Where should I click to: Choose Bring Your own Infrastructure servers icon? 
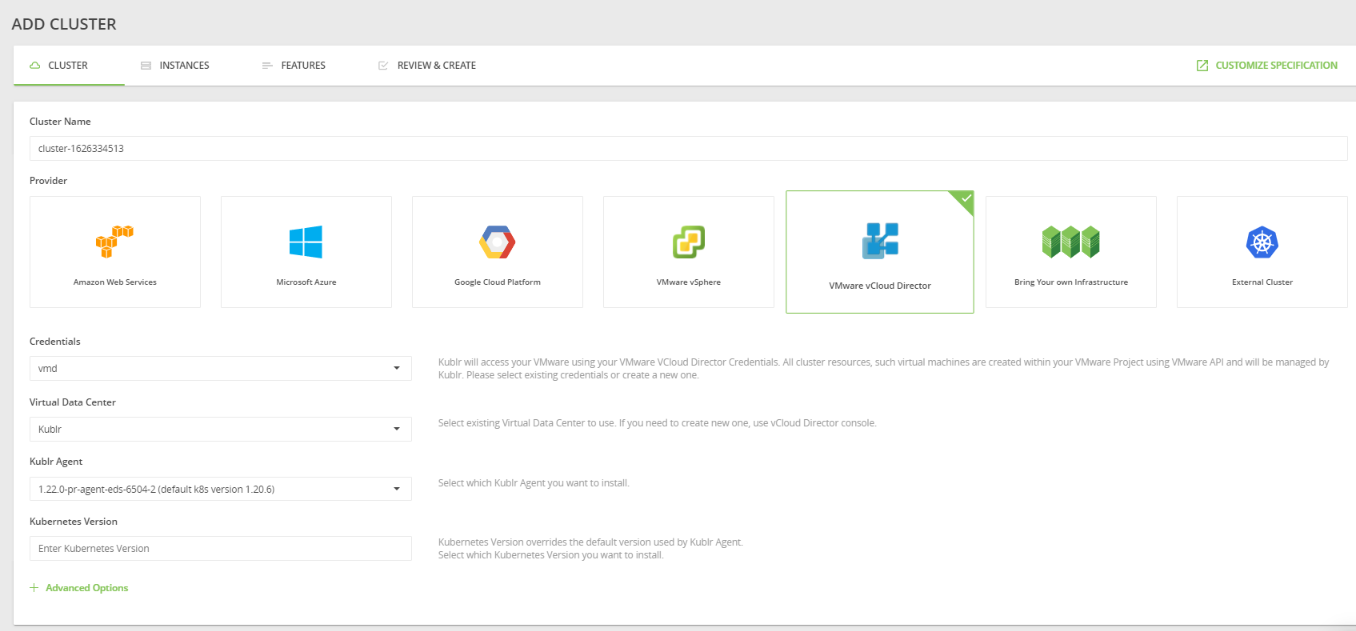(x=1071, y=242)
